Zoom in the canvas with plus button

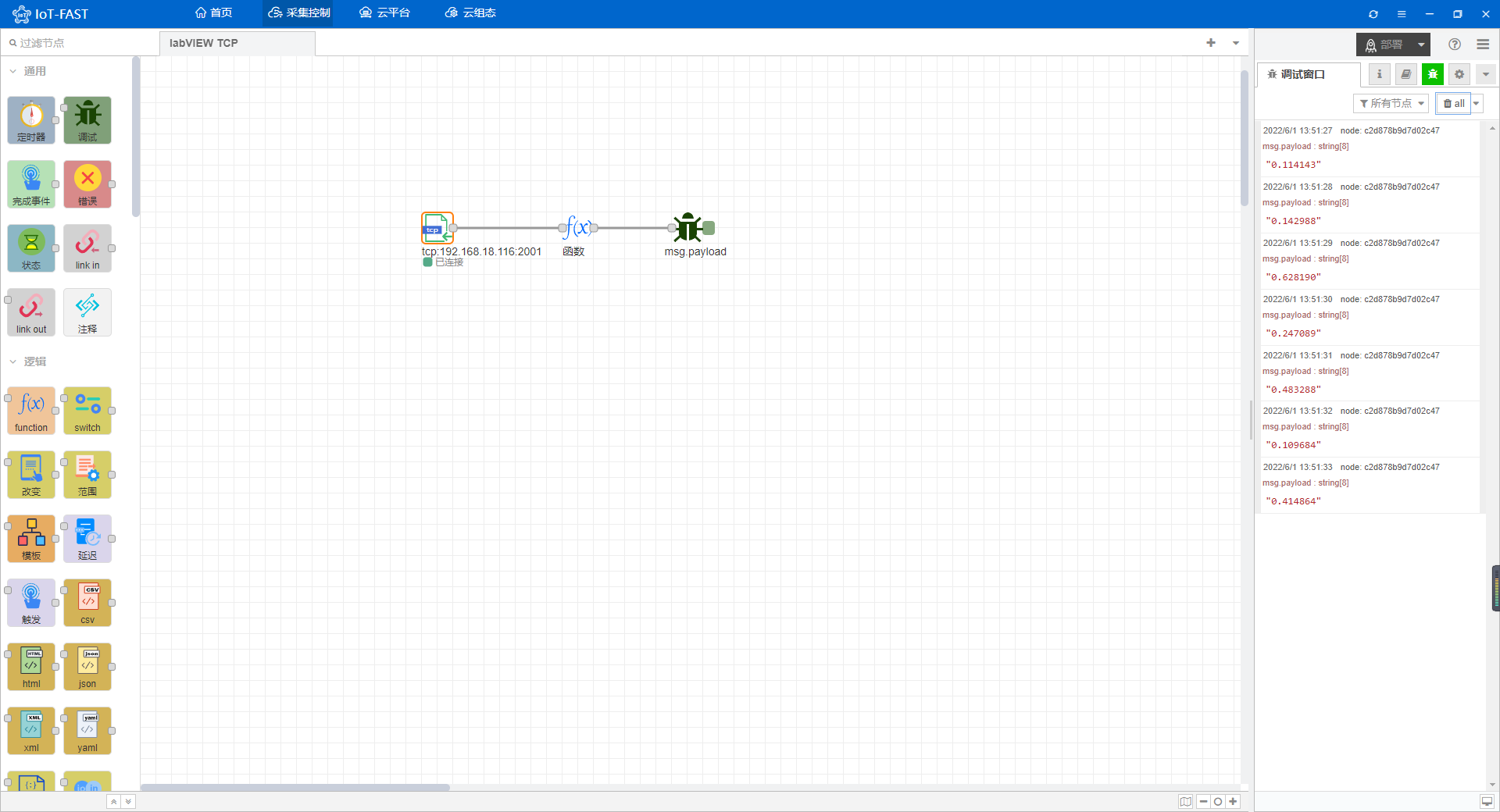pyautogui.click(x=1233, y=802)
